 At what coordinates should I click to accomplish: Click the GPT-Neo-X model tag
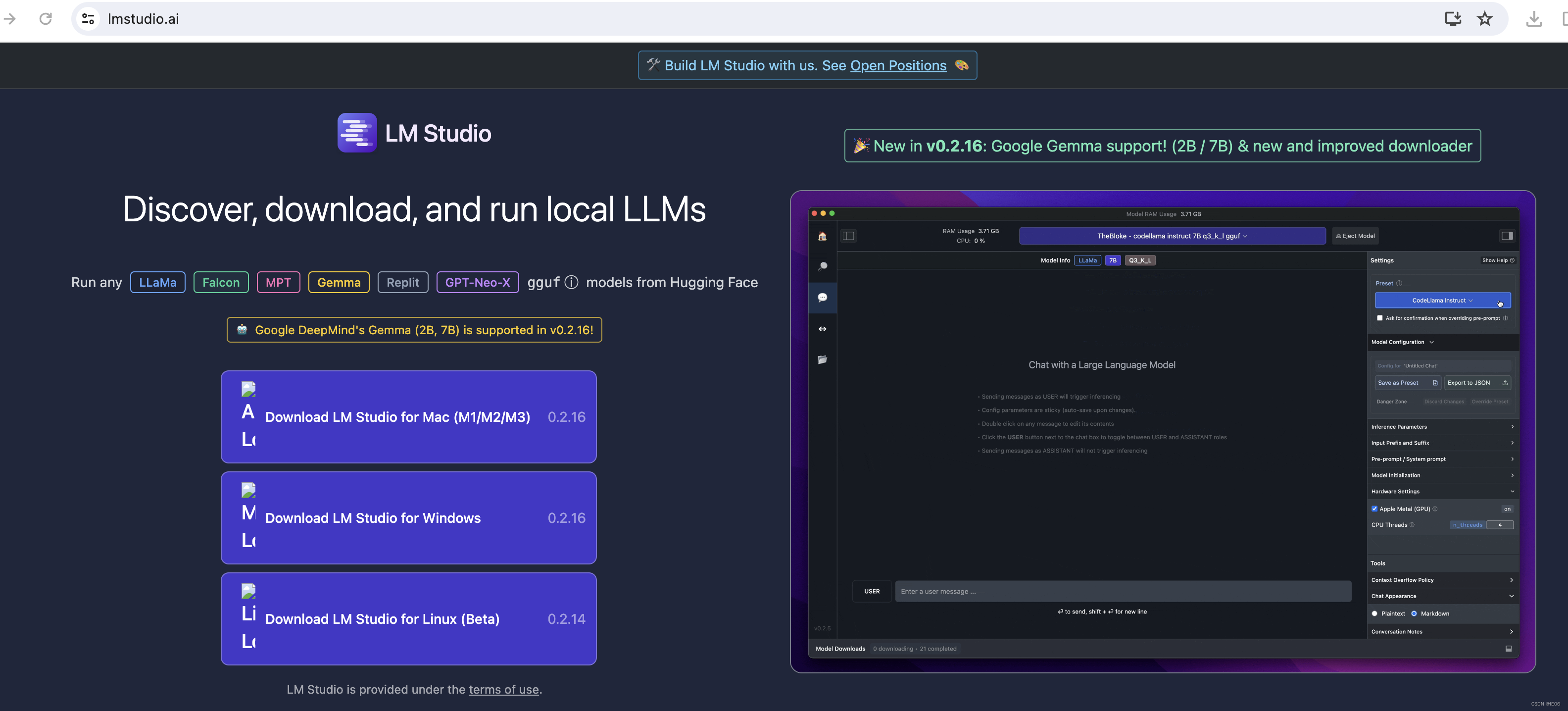477,282
